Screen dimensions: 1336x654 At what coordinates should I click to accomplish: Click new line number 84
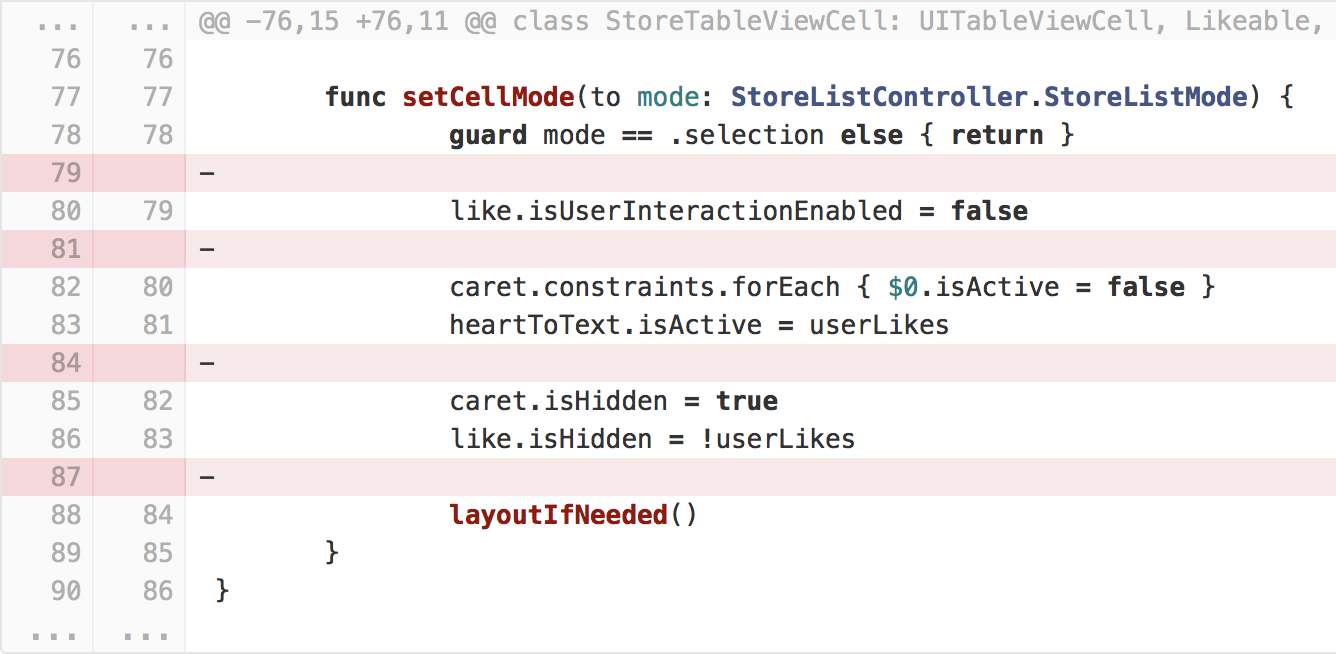coord(157,515)
